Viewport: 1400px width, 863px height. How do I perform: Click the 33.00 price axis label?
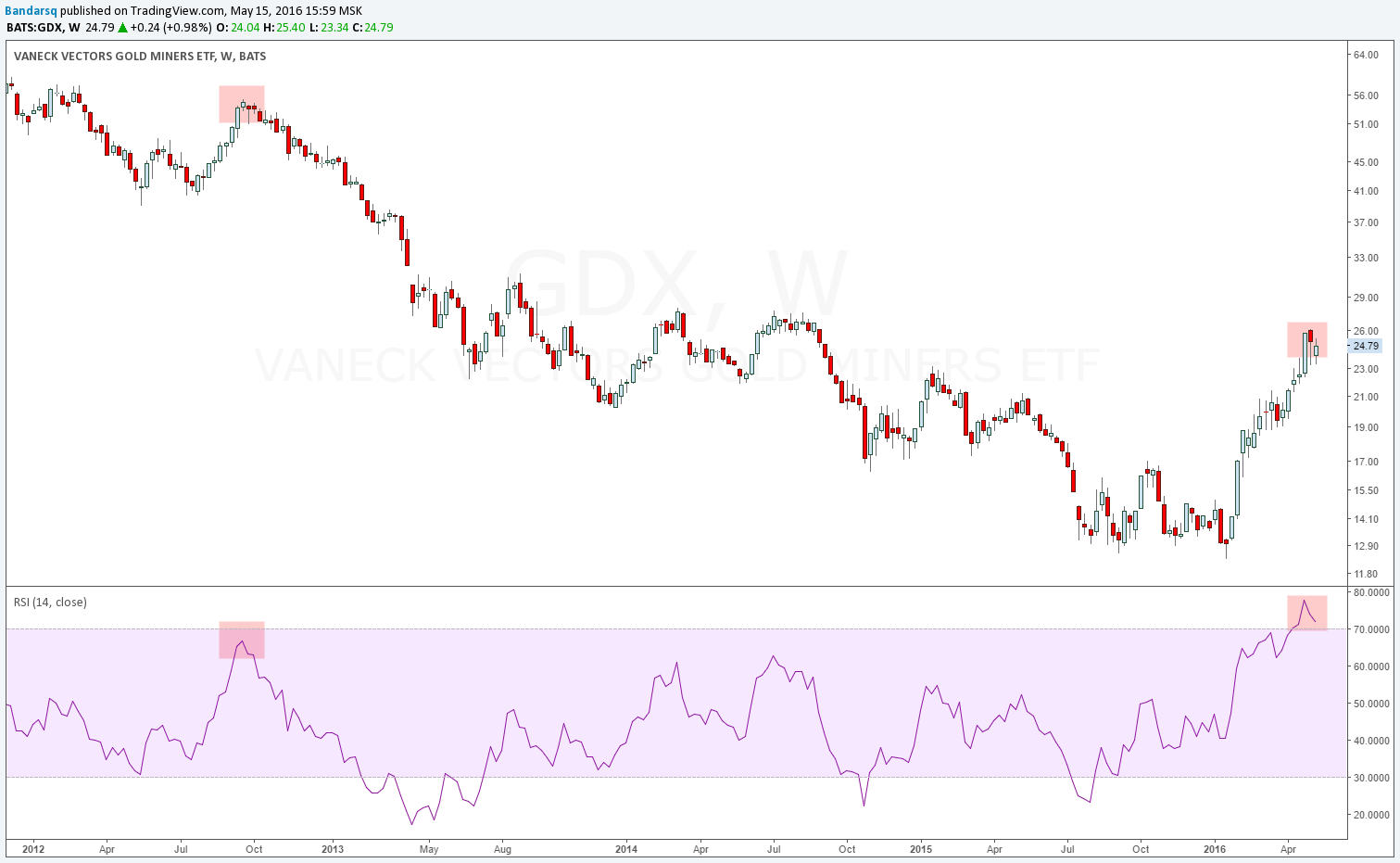(x=1366, y=258)
